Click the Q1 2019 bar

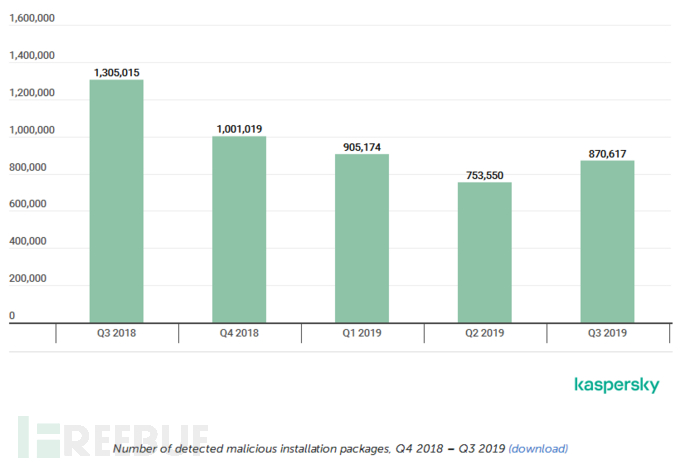pos(362,238)
